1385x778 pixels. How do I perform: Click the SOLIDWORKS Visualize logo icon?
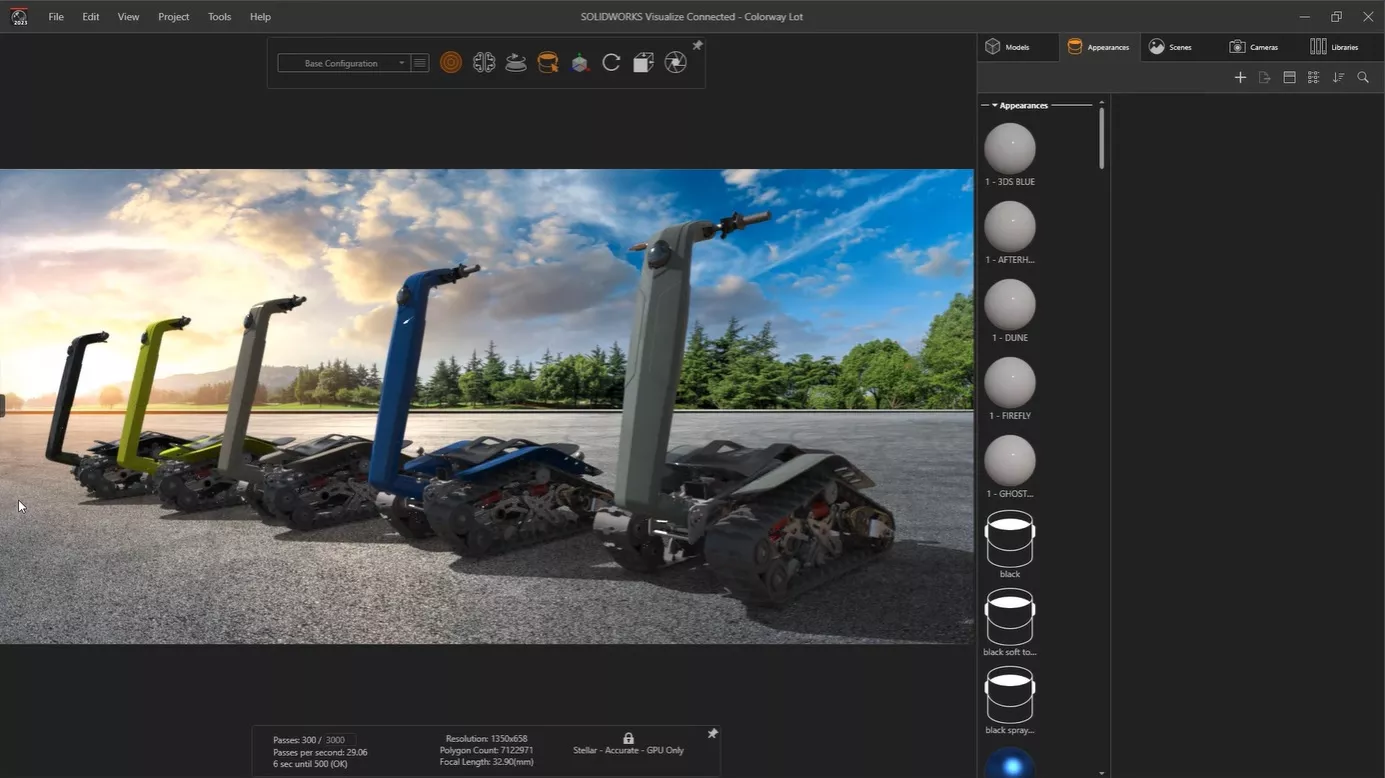(x=19, y=17)
